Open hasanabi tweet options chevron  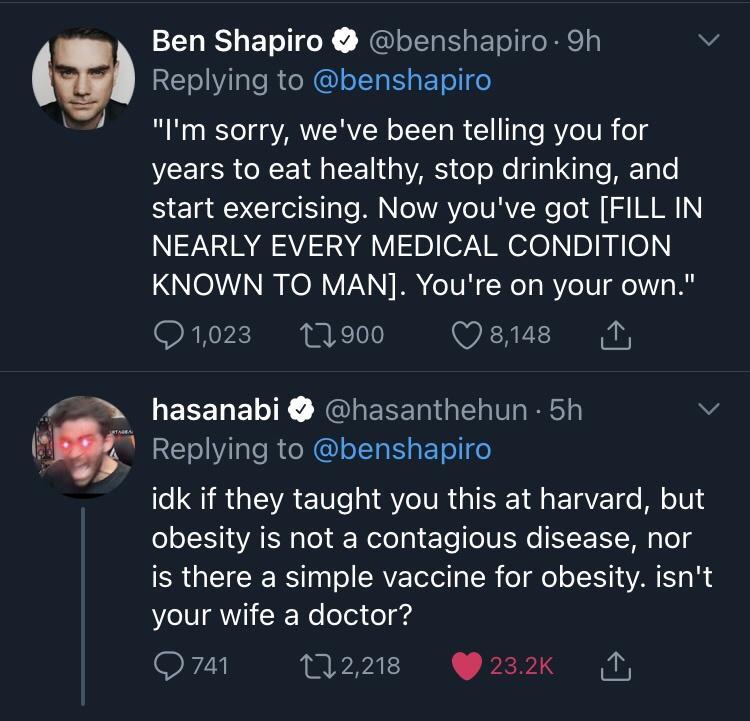[x=708, y=409]
